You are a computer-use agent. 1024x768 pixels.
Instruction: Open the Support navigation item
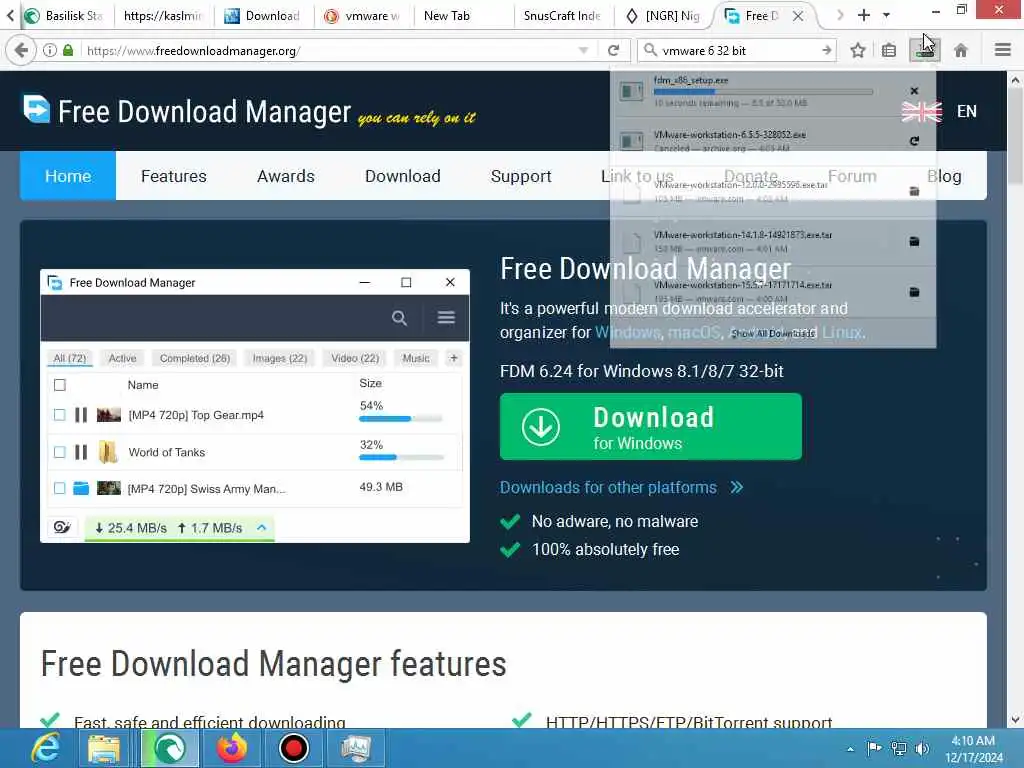(x=521, y=176)
